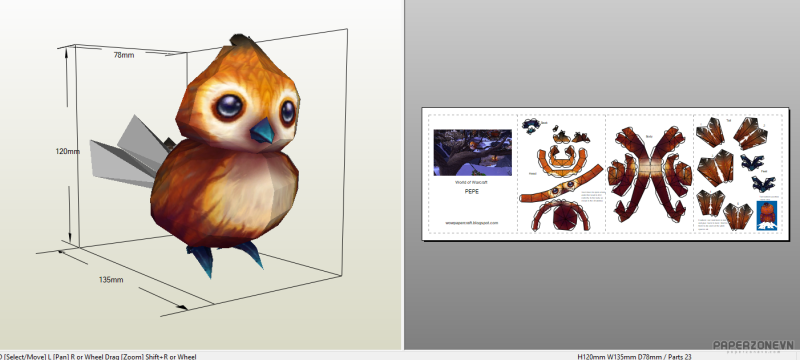Screen dimensions: 800x360
Task: Select the top-left tail feather part on the pattern
Action: [x=710, y=132]
